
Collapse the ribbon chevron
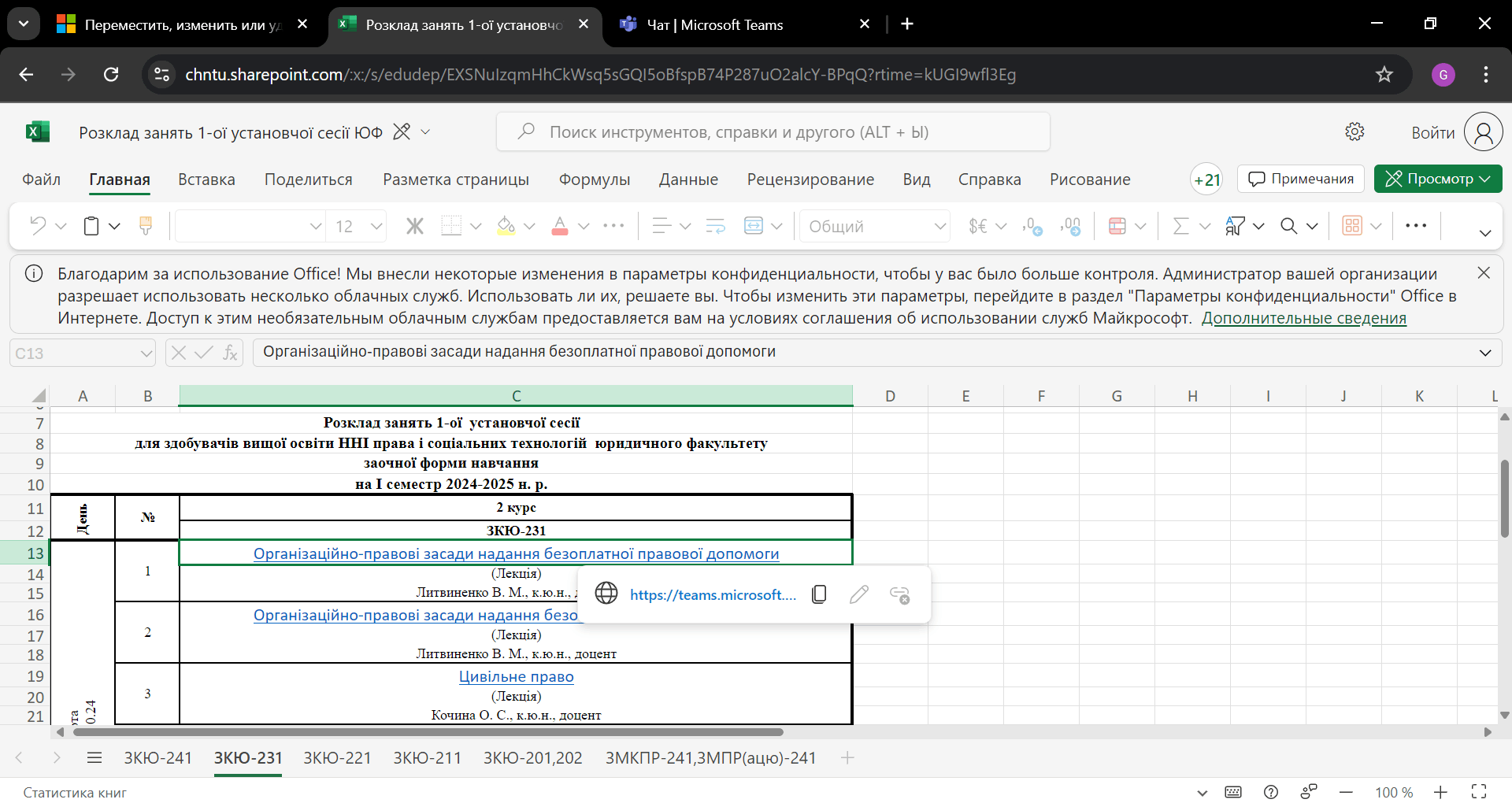point(1485,233)
